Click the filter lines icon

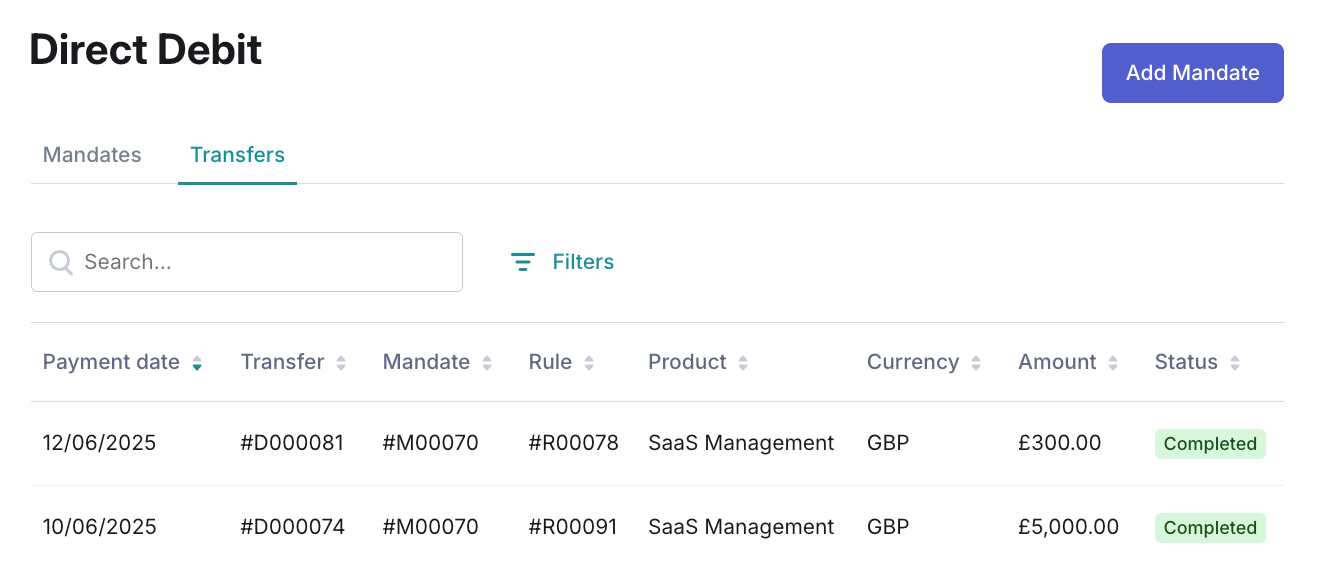click(x=523, y=262)
